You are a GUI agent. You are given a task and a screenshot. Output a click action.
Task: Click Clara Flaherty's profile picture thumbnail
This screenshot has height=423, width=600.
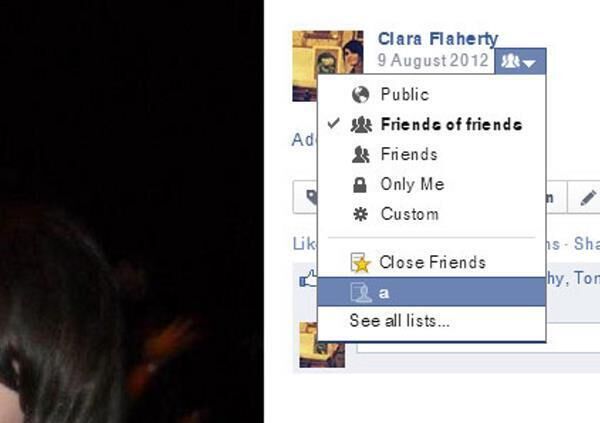pyautogui.click(x=328, y=66)
